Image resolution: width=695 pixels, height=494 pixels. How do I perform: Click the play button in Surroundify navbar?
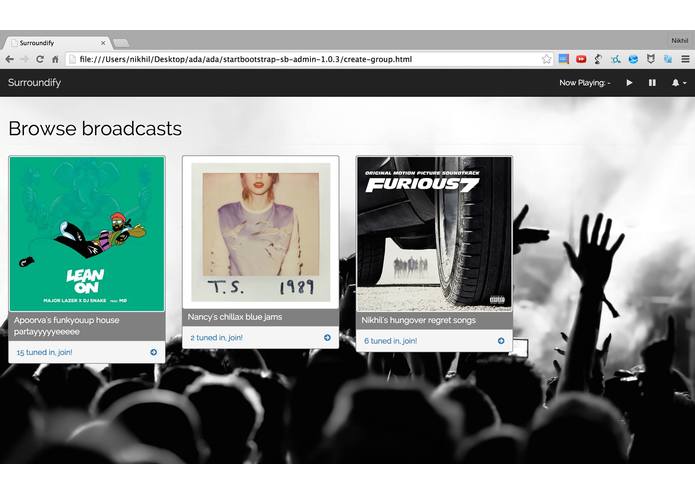[x=629, y=83]
